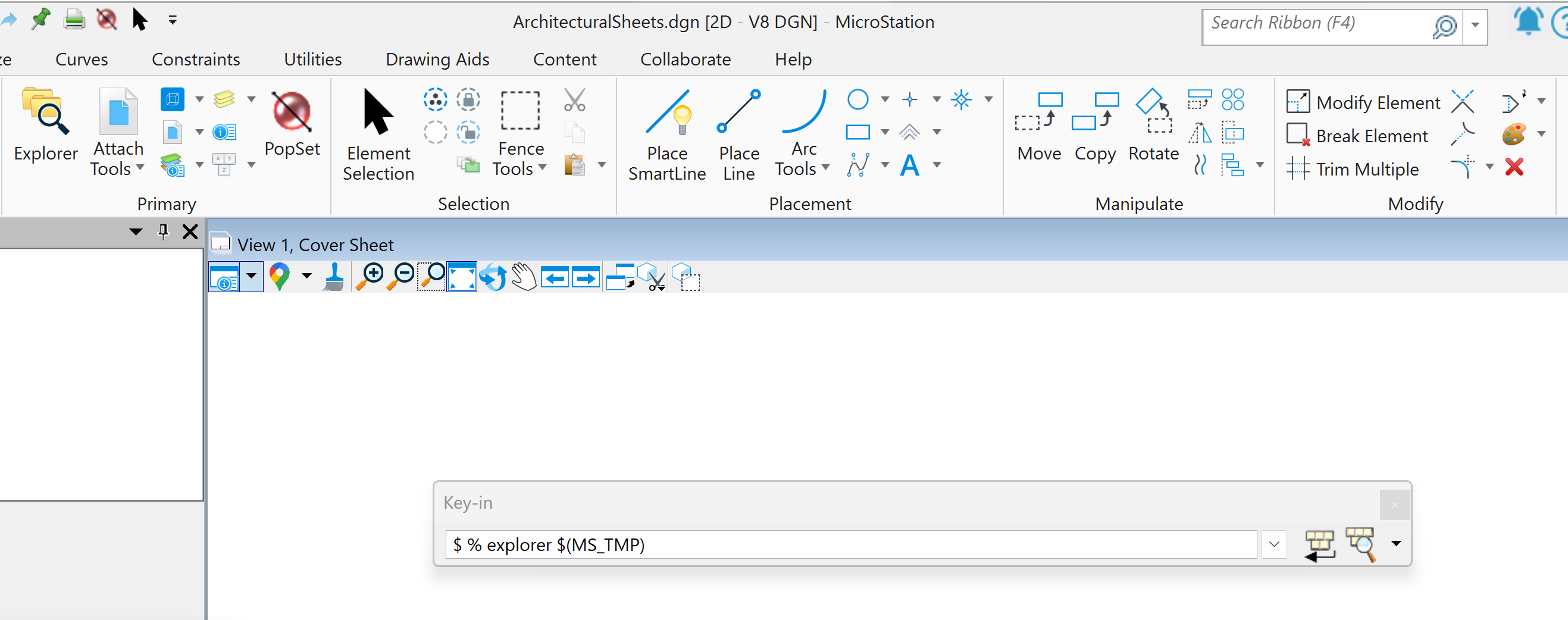Select the Mirror tool in Manipulate

(x=1200, y=132)
